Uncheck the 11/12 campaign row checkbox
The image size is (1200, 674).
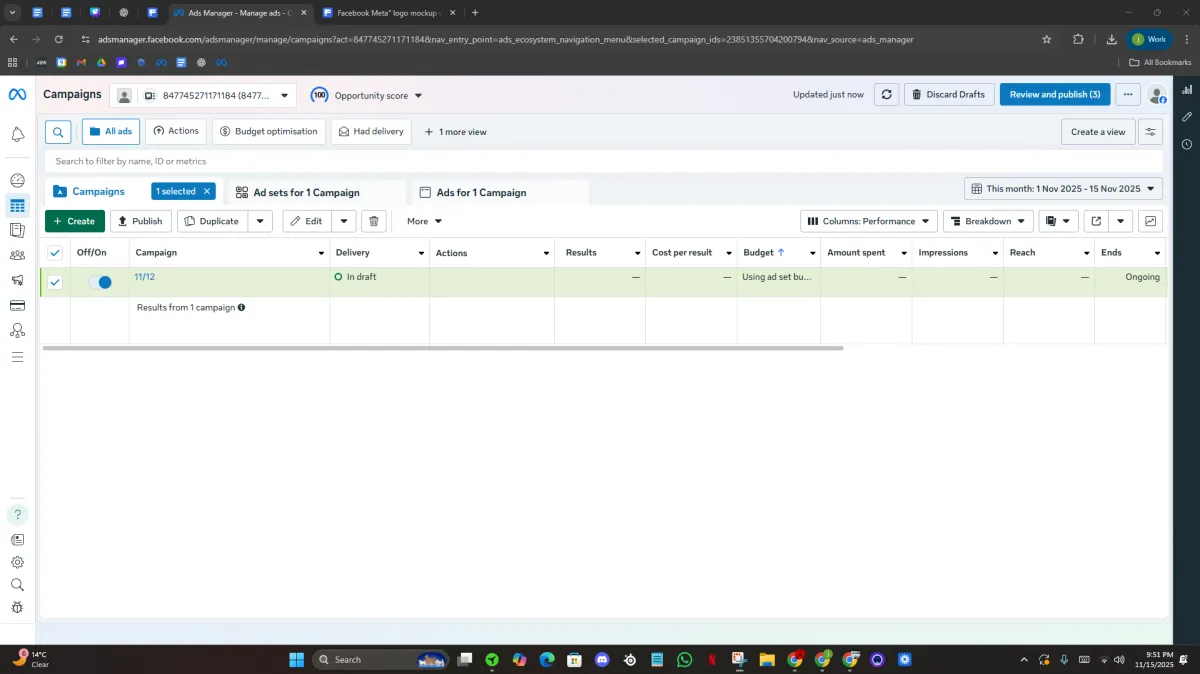pos(55,282)
